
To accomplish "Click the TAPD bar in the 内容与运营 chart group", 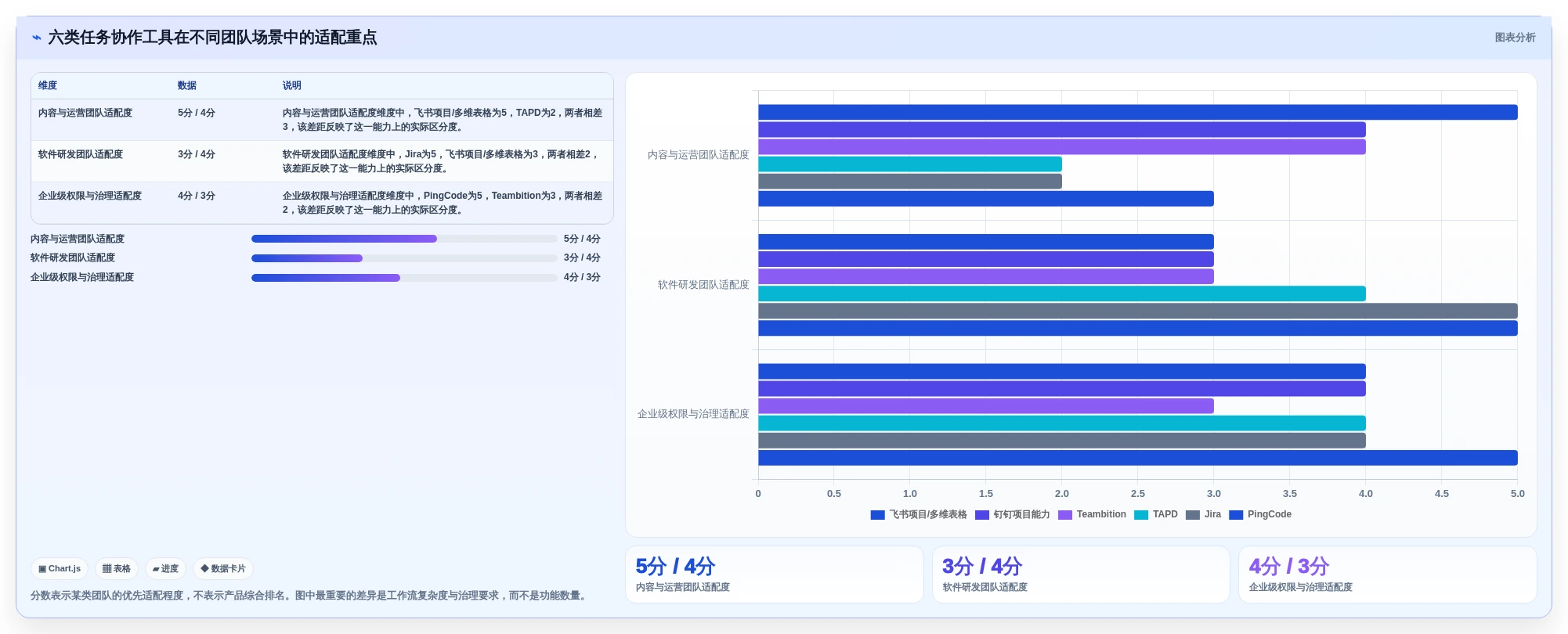I will point(910,164).
